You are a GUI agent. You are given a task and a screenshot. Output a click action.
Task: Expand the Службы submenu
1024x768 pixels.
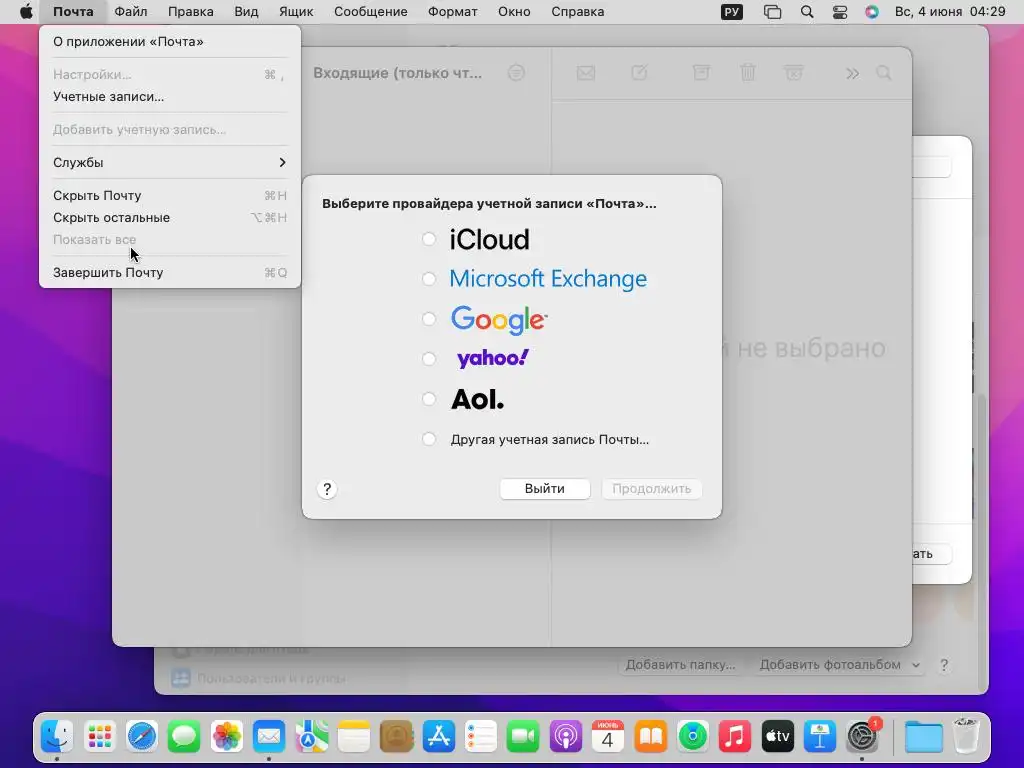pyautogui.click(x=170, y=163)
